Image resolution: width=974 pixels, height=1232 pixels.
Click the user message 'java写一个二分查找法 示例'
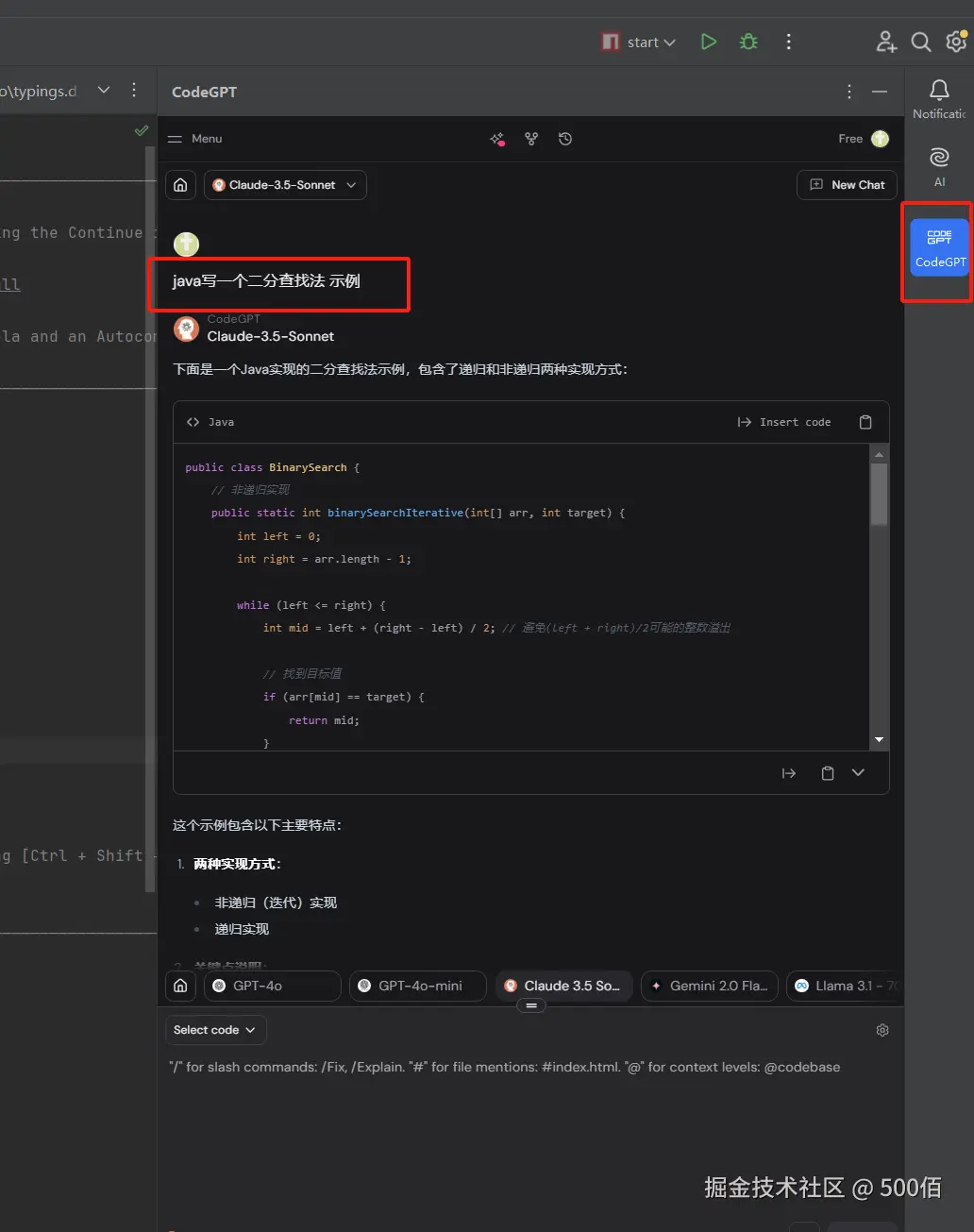click(x=266, y=281)
